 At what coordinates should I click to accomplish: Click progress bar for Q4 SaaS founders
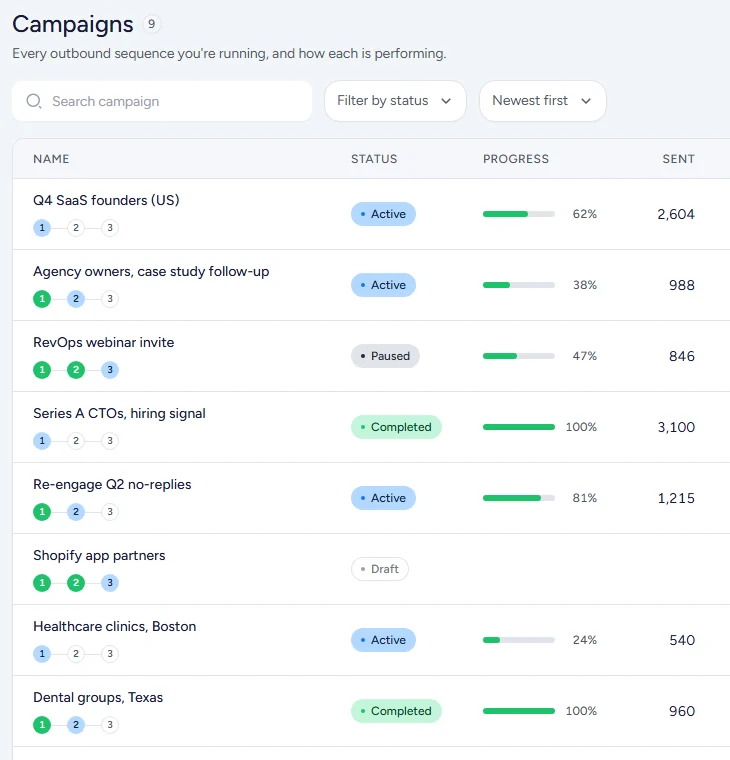pyautogui.click(x=519, y=214)
